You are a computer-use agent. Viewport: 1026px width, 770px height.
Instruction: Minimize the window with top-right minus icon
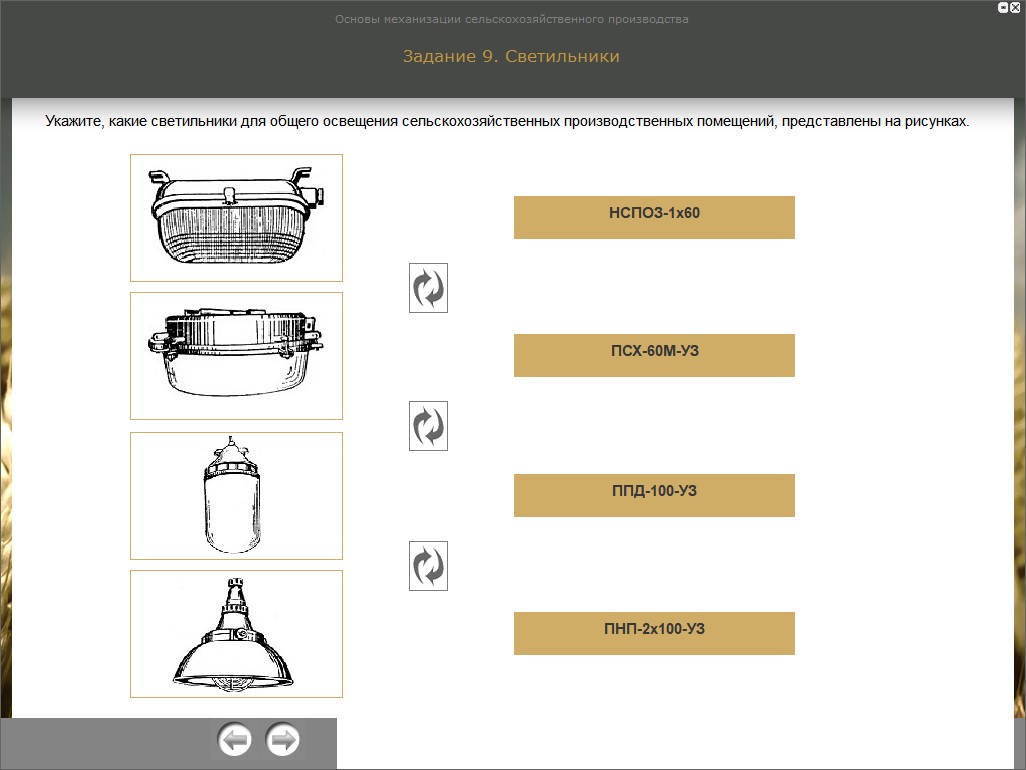[x=1003, y=7]
